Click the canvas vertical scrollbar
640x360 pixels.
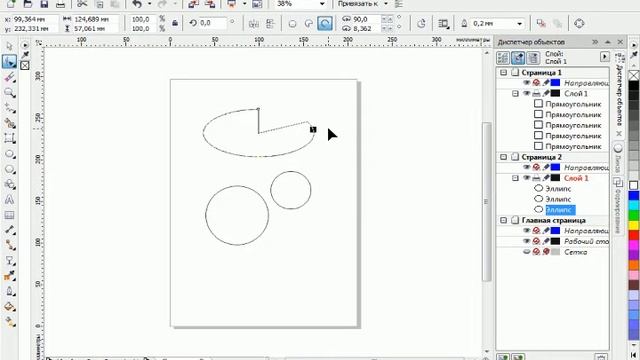(x=486, y=201)
